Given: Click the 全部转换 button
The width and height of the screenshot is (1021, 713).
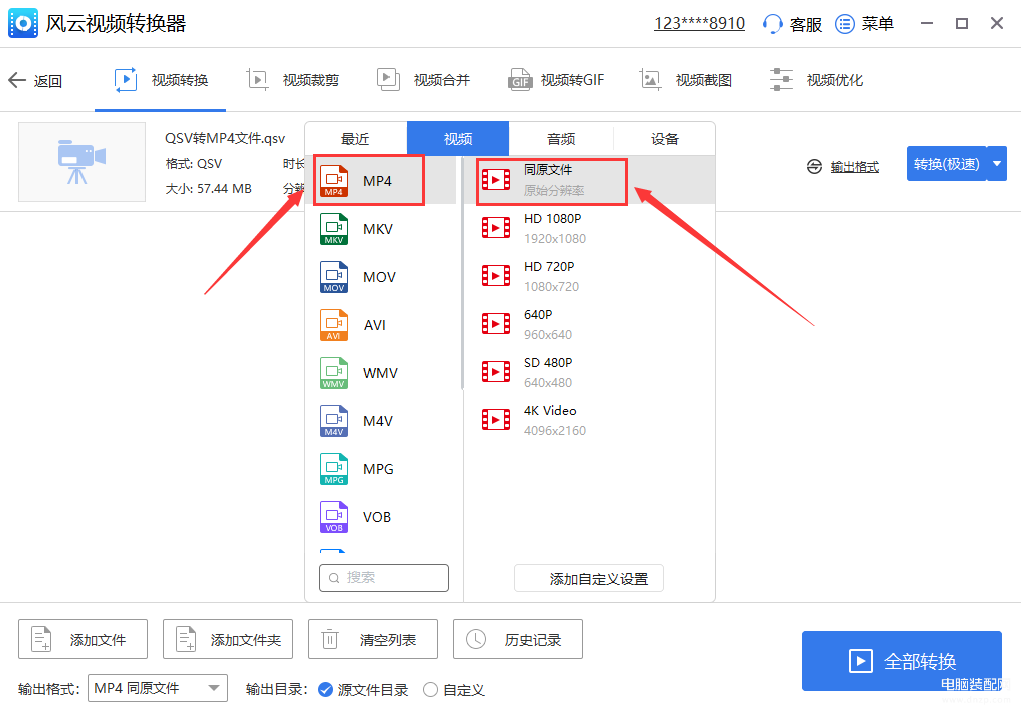Looking at the screenshot, I should pos(902,661).
